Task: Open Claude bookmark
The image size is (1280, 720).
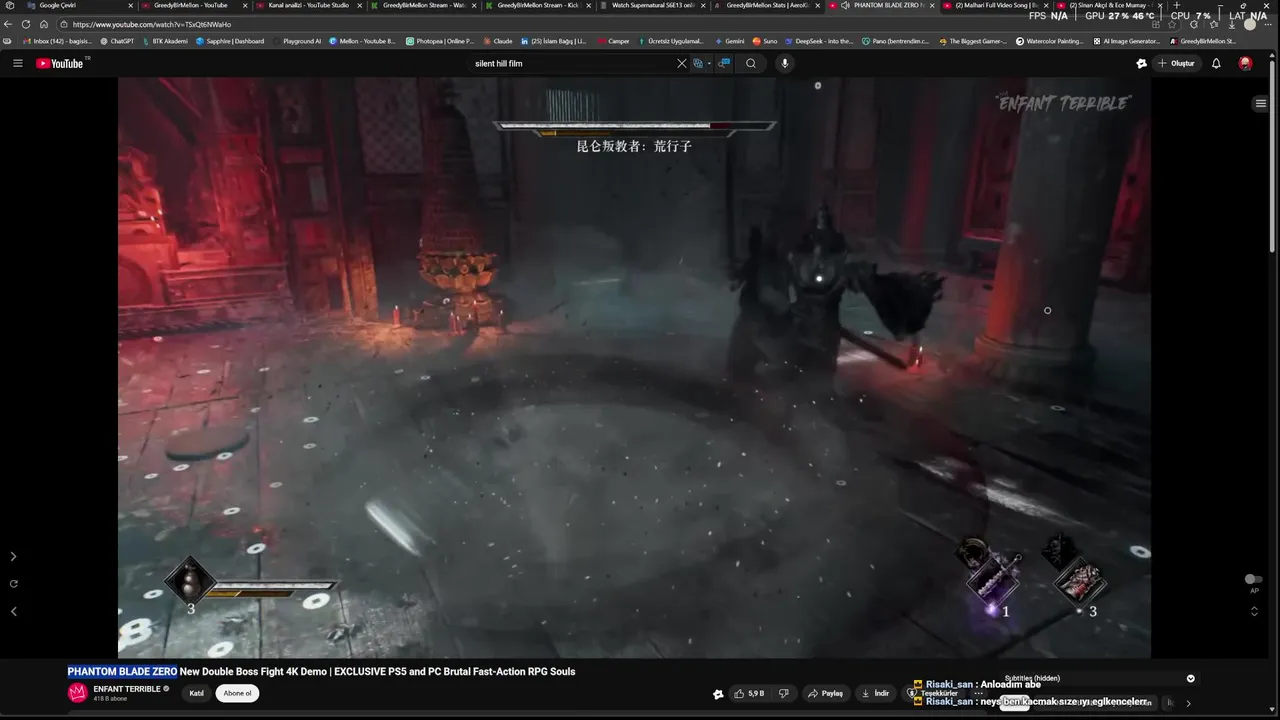Action: point(498,41)
